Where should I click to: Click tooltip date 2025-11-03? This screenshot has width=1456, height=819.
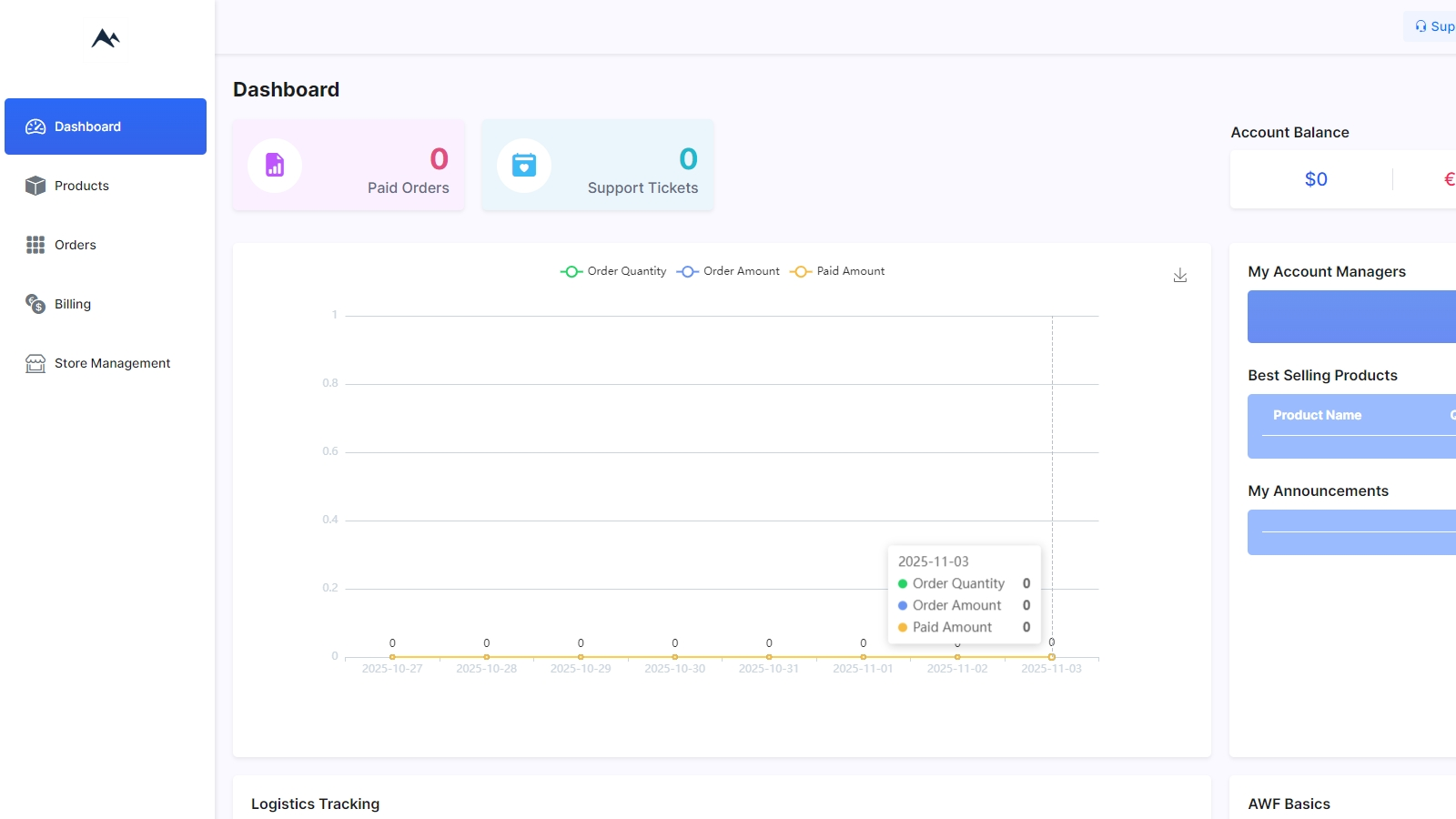pos(934,561)
